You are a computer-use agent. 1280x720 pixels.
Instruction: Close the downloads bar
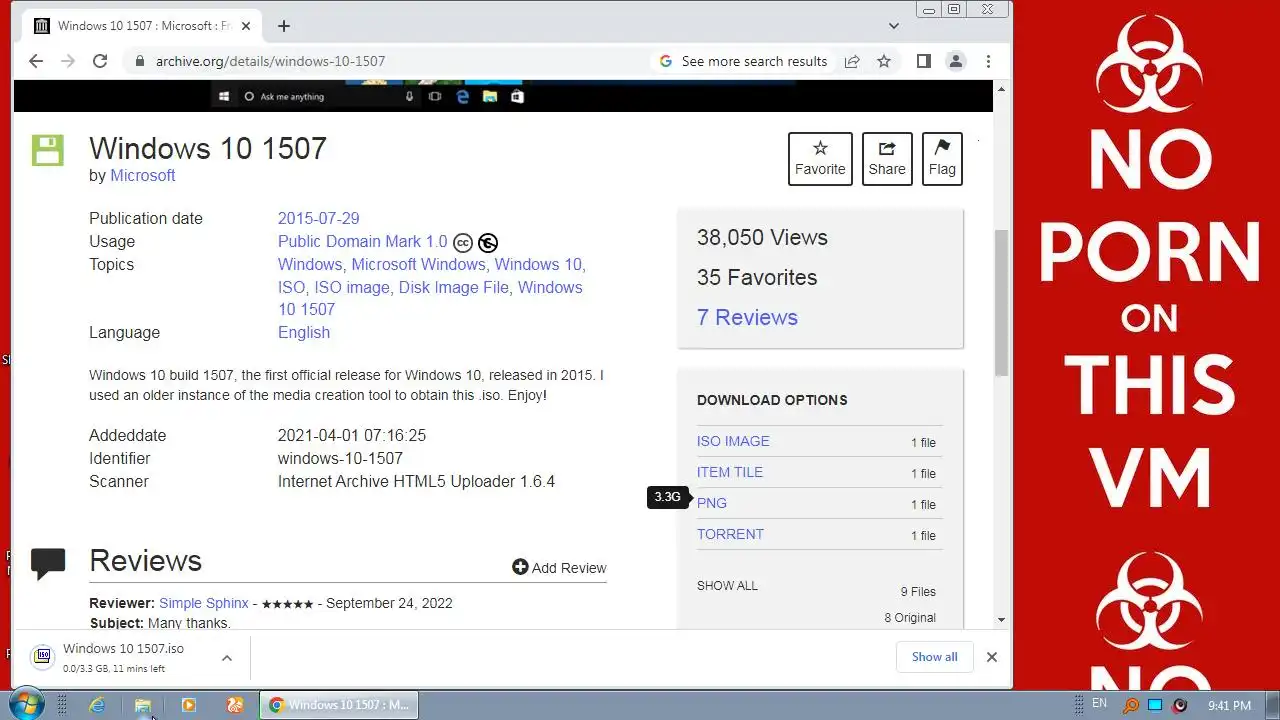click(991, 657)
